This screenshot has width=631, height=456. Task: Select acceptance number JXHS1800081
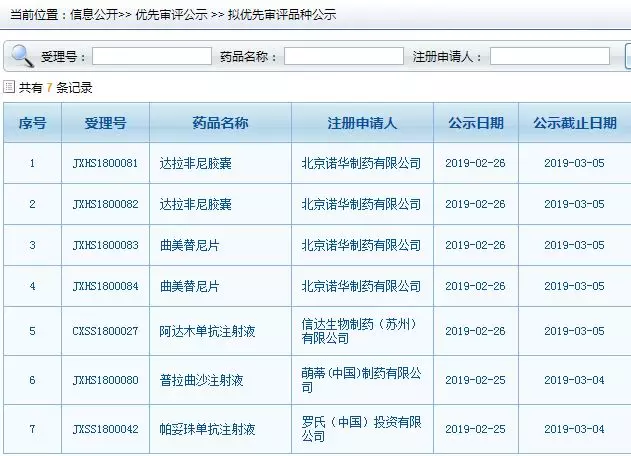pyautogui.click(x=105, y=163)
